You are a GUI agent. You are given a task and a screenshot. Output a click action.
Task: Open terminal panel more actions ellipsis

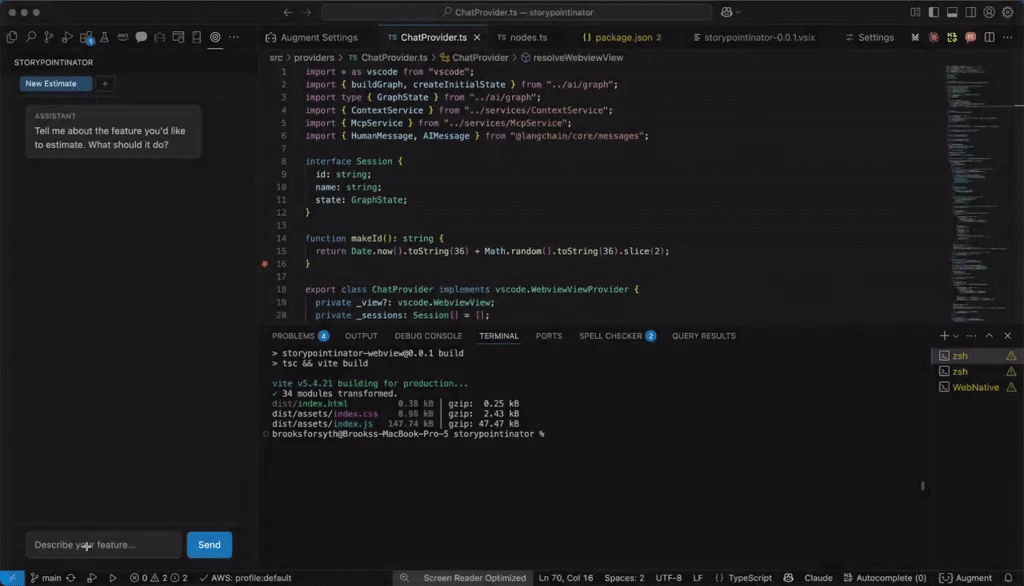pos(971,336)
